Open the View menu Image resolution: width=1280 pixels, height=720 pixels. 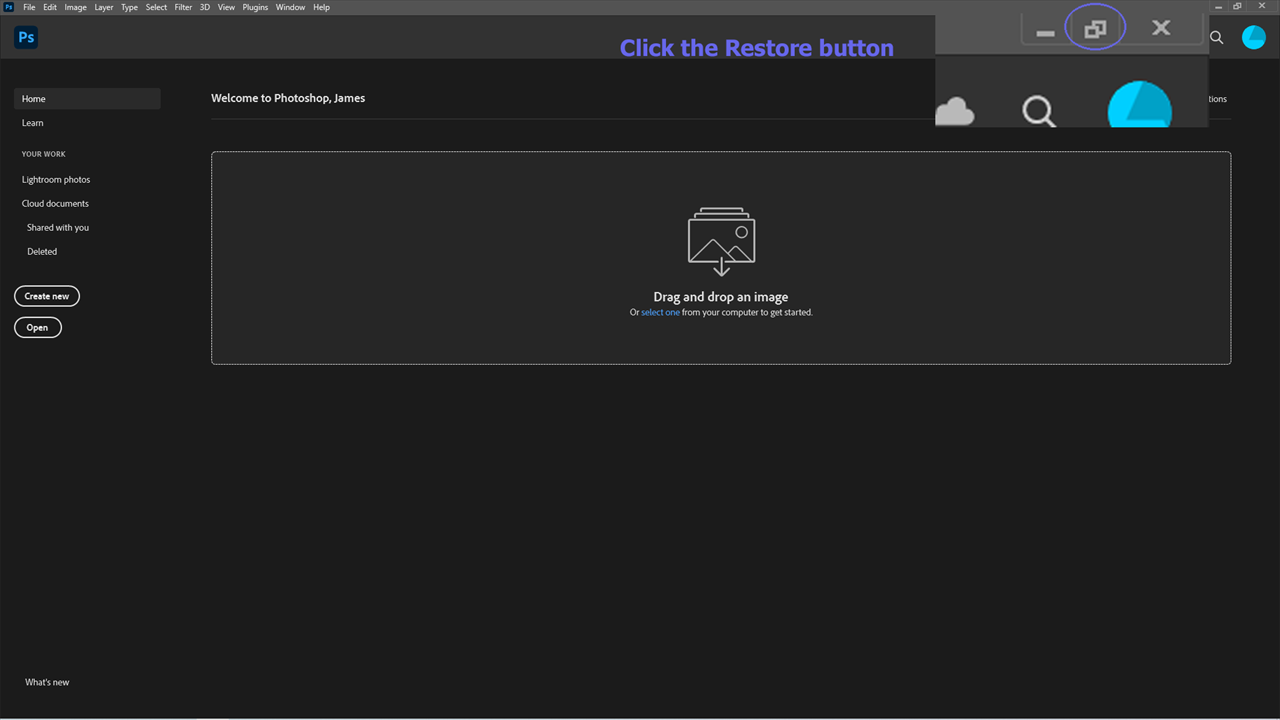point(227,7)
